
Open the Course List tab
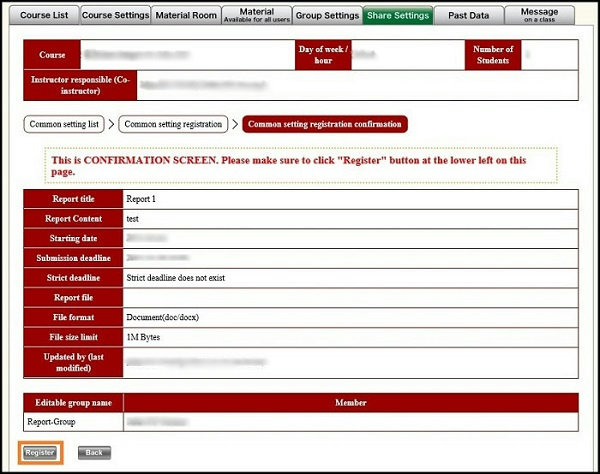tap(45, 15)
